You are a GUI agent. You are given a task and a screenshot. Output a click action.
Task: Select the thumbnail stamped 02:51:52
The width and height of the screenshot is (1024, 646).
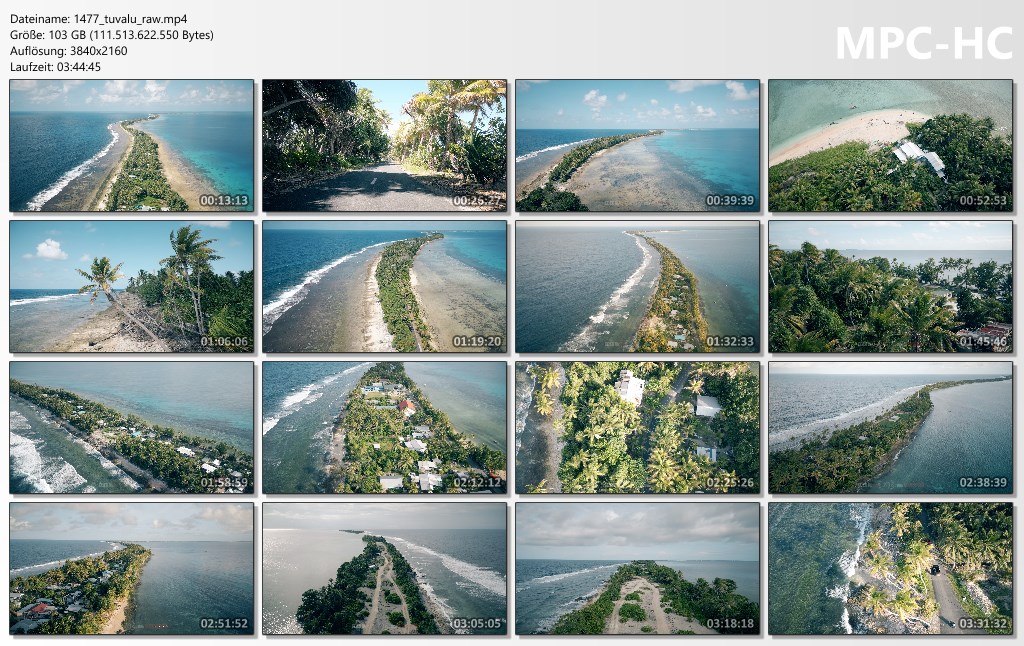point(132,569)
